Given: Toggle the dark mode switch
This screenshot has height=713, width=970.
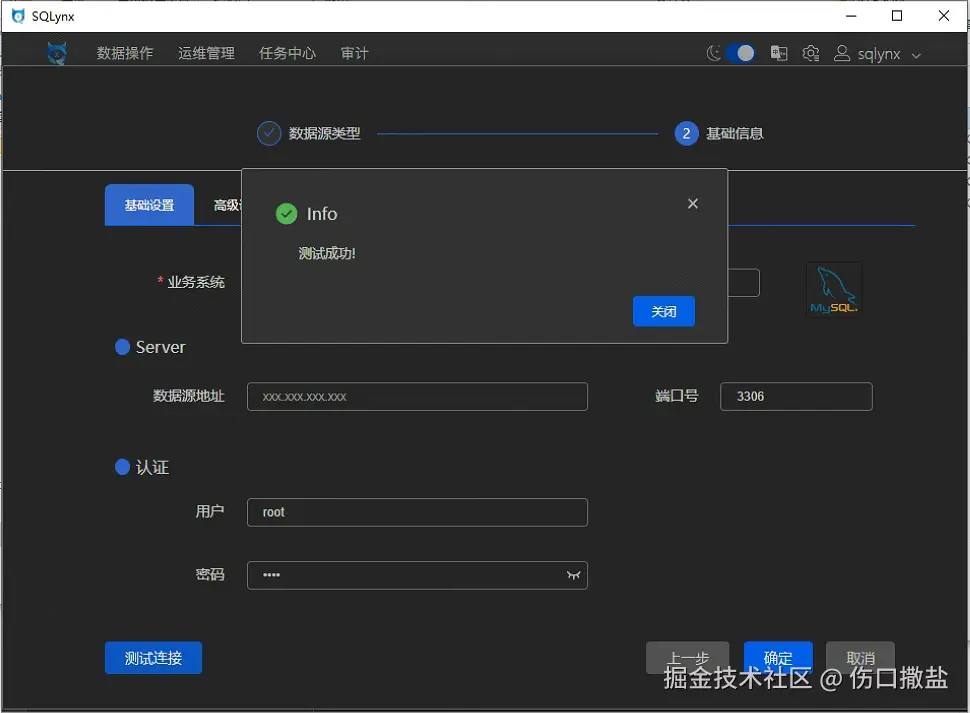Looking at the screenshot, I should (740, 53).
